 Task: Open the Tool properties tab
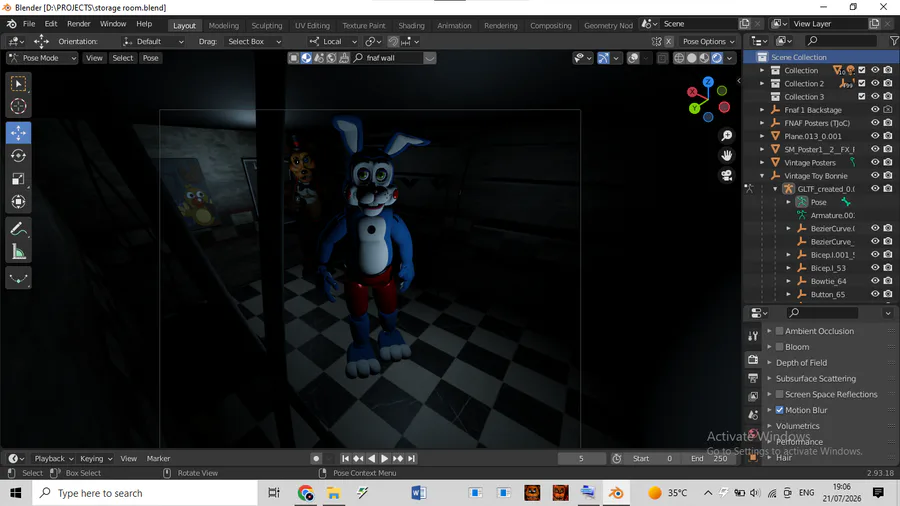[753, 336]
